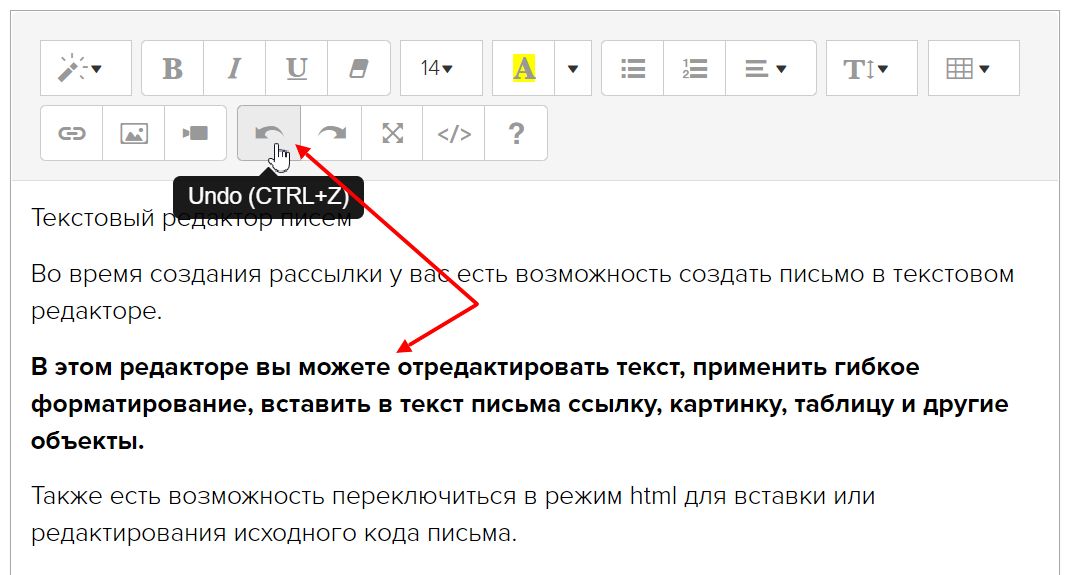Toggle Bold formatting
This screenshot has width=1070, height=575.
click(173, 68)
